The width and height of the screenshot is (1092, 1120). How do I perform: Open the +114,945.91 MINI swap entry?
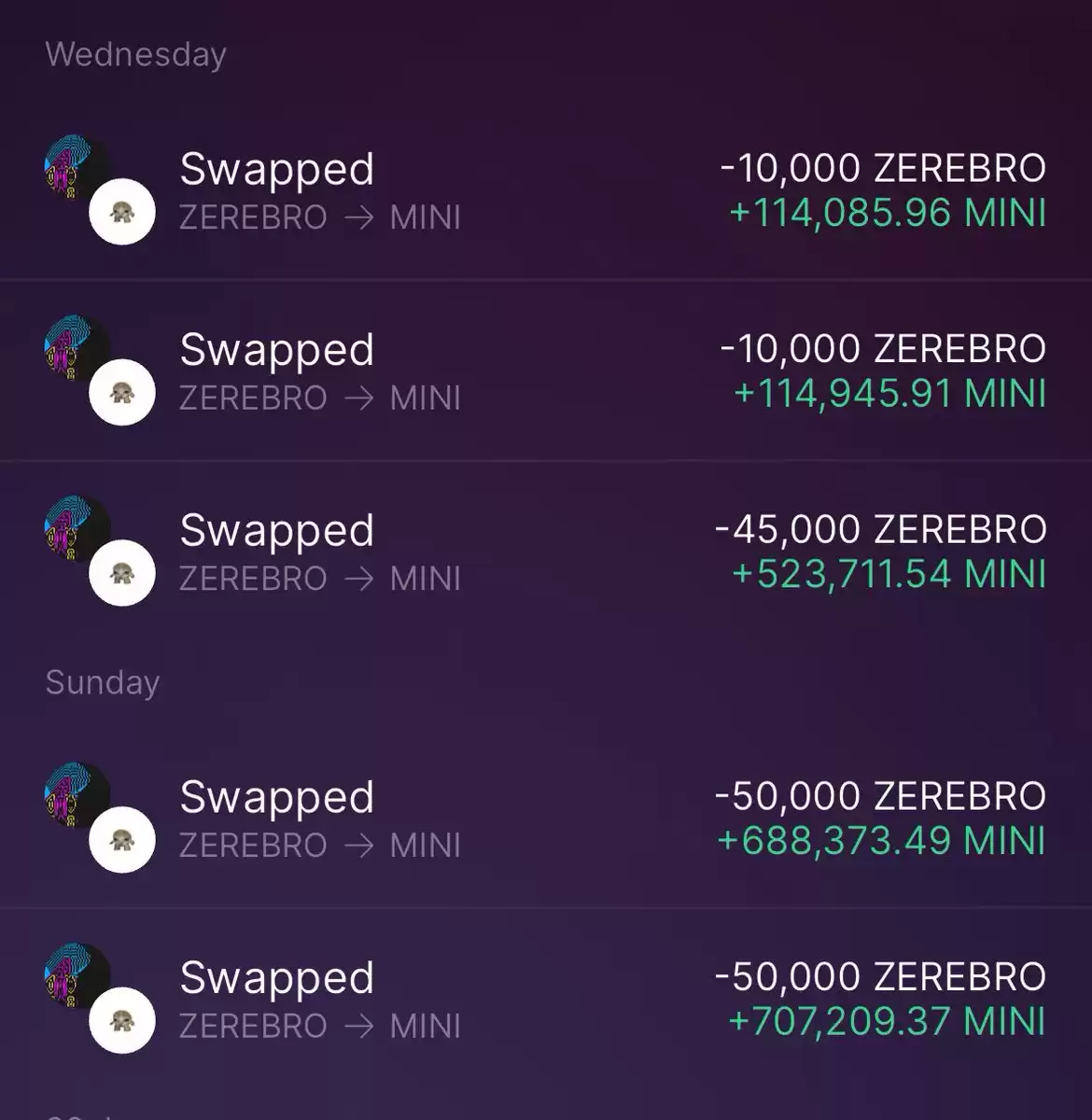point(546,371)
